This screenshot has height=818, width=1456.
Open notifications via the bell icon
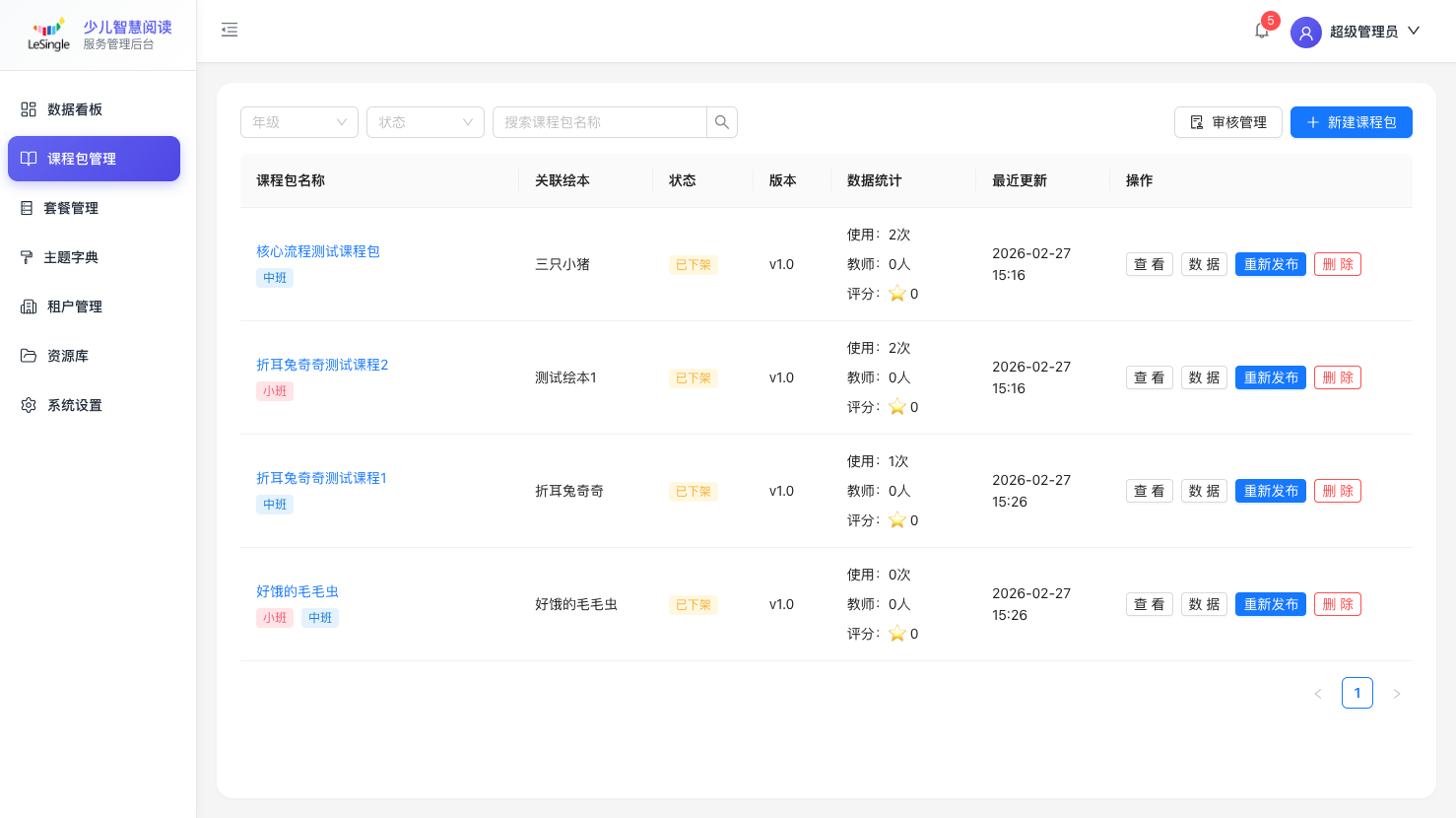1262,31
